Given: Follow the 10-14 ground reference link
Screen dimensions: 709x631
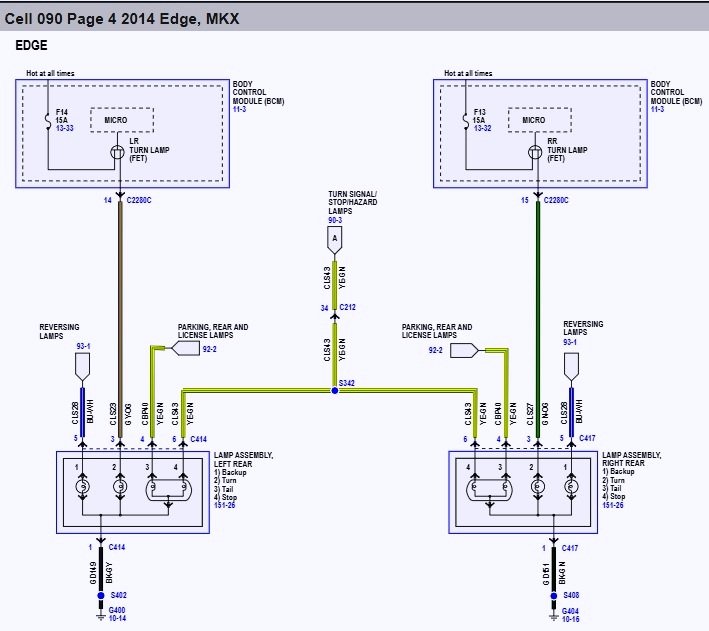Looking at the screenshot, I should (118, 618).
